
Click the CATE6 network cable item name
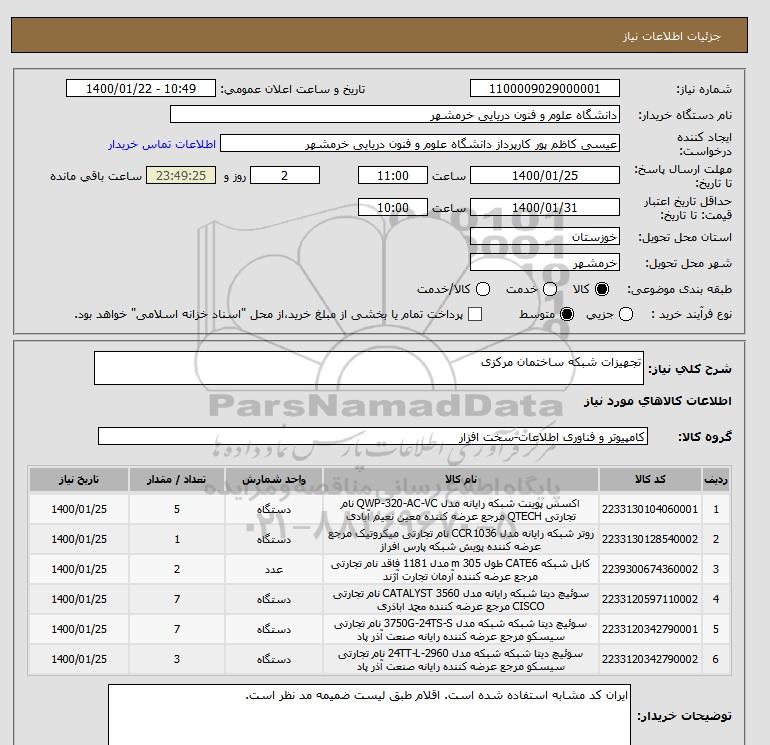click(x=461, y=570)
